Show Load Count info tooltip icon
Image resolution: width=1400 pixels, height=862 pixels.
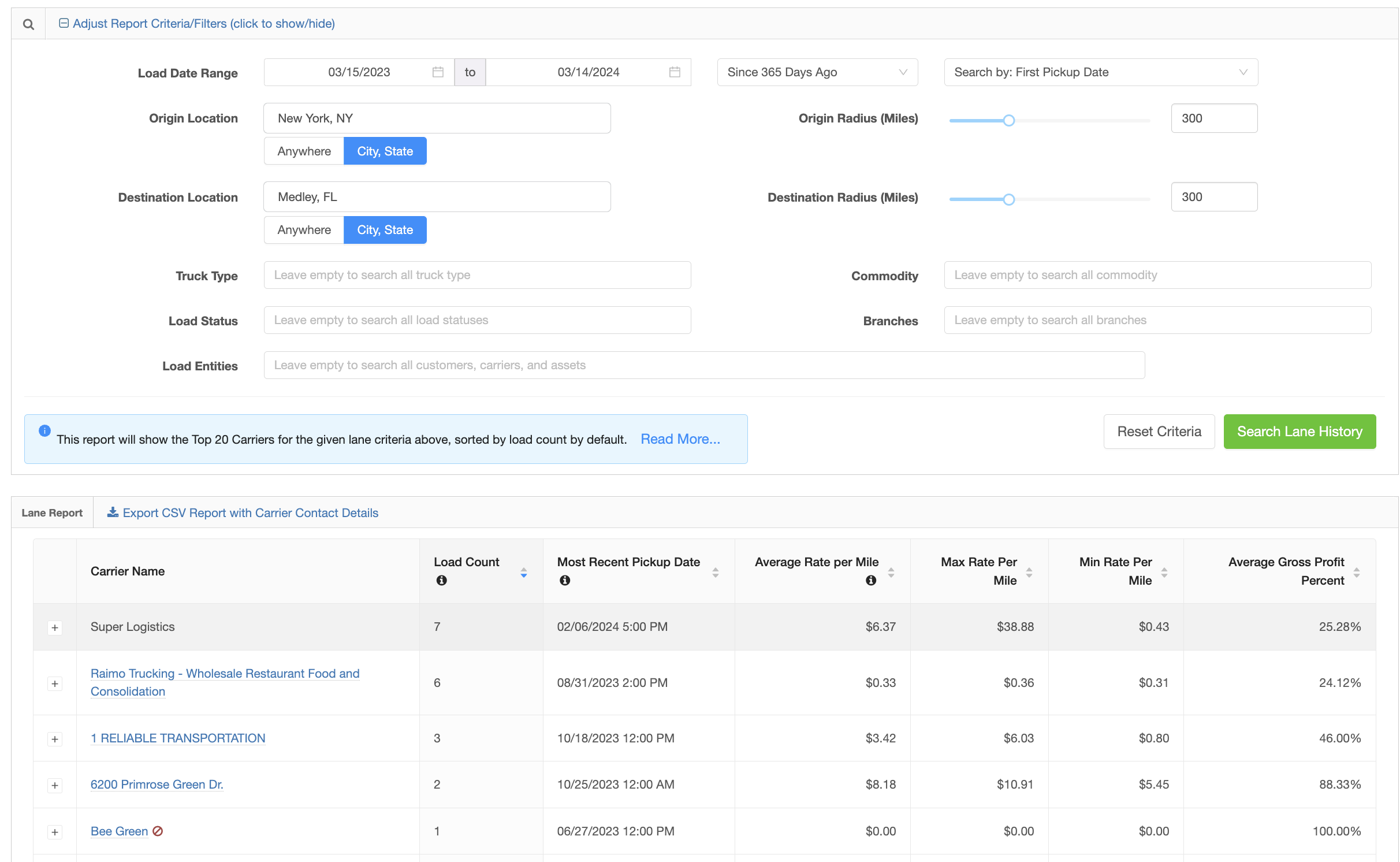pyautogui.click(x=442, y=580)
